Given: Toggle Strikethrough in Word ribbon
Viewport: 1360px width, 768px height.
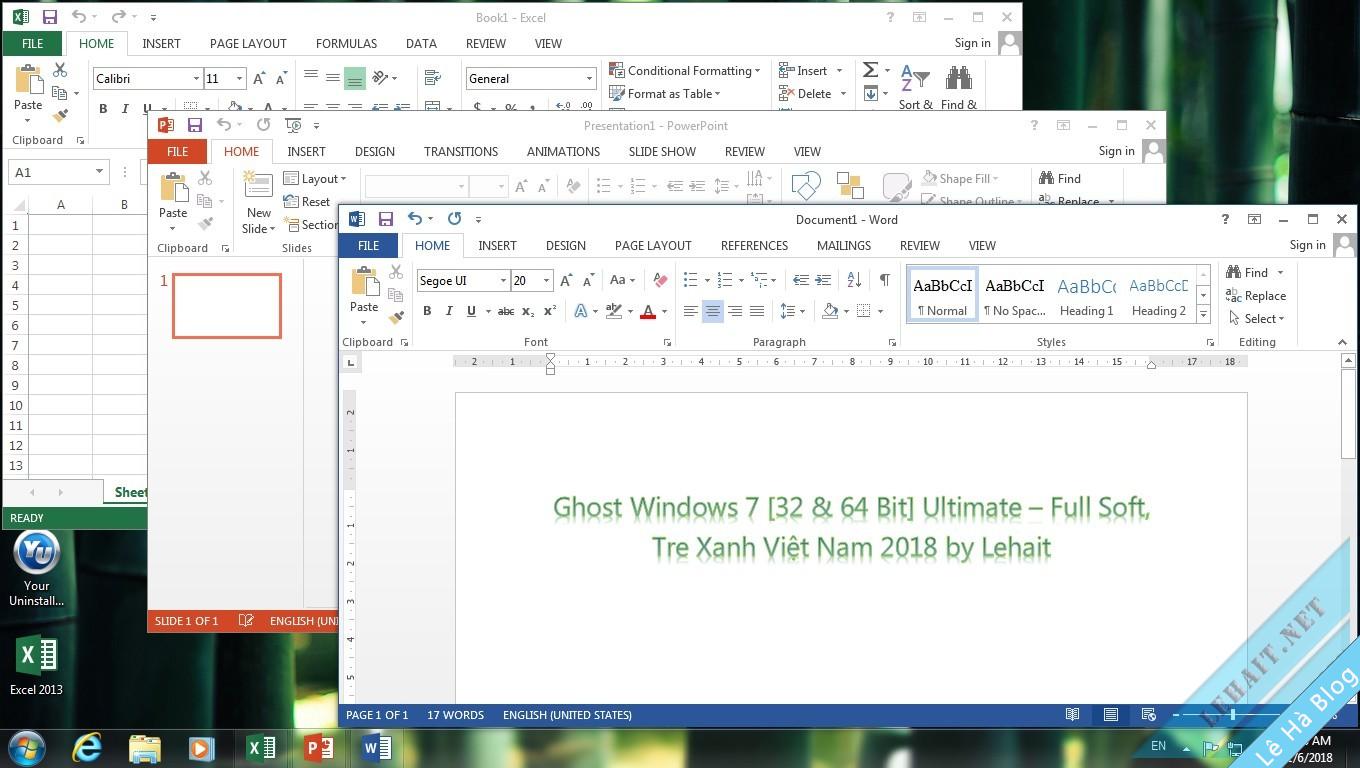Looking at the screenshot, I should coord(506,311).
